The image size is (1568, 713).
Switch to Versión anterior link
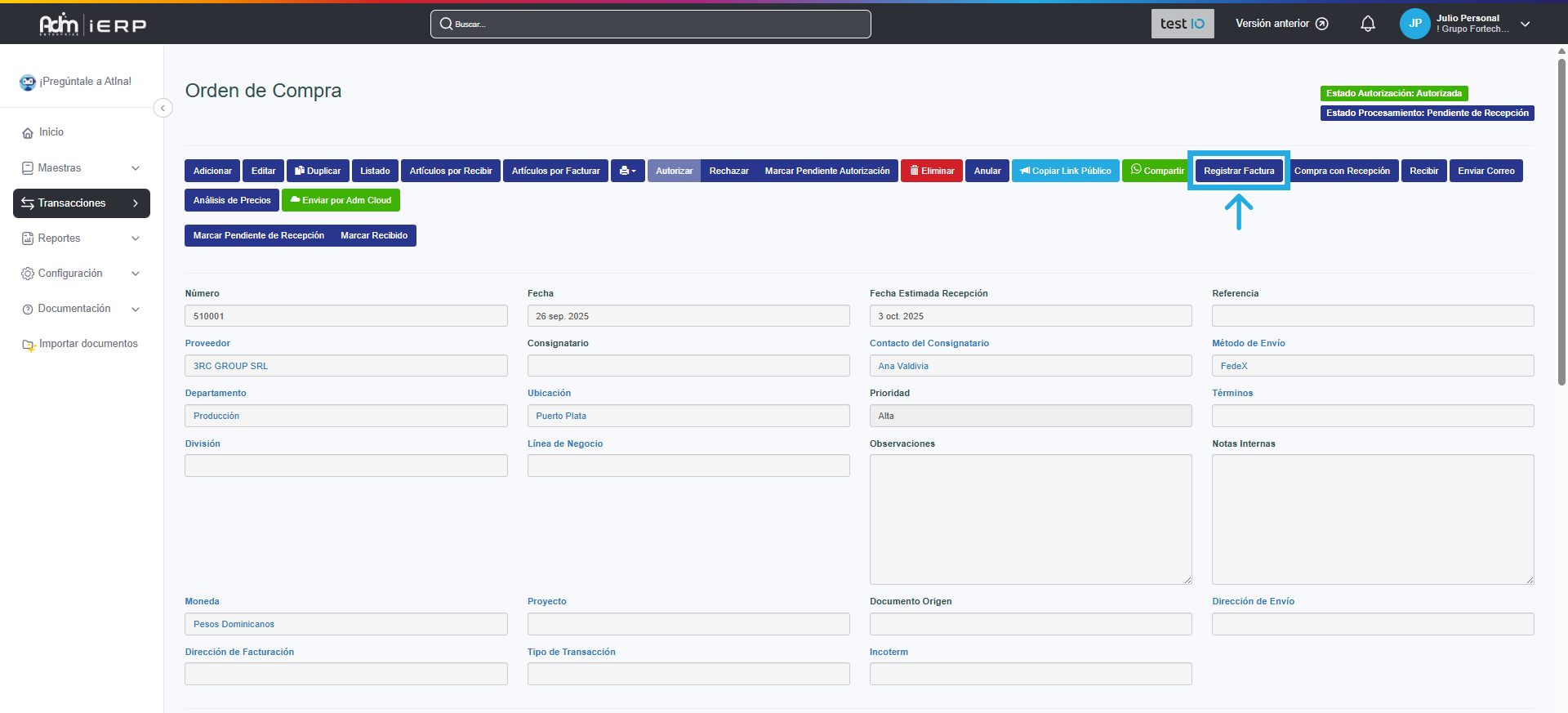[x=1281, y=24]
